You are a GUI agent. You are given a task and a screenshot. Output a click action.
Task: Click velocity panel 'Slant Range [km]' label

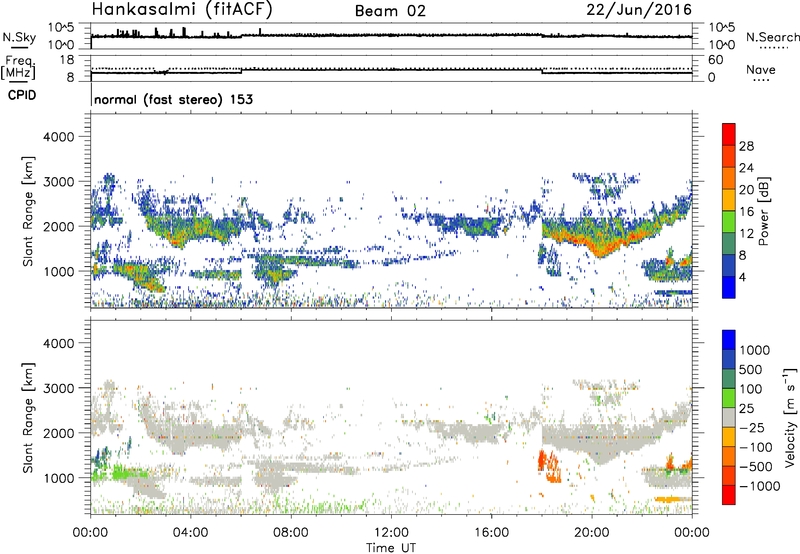pos(28,417)
